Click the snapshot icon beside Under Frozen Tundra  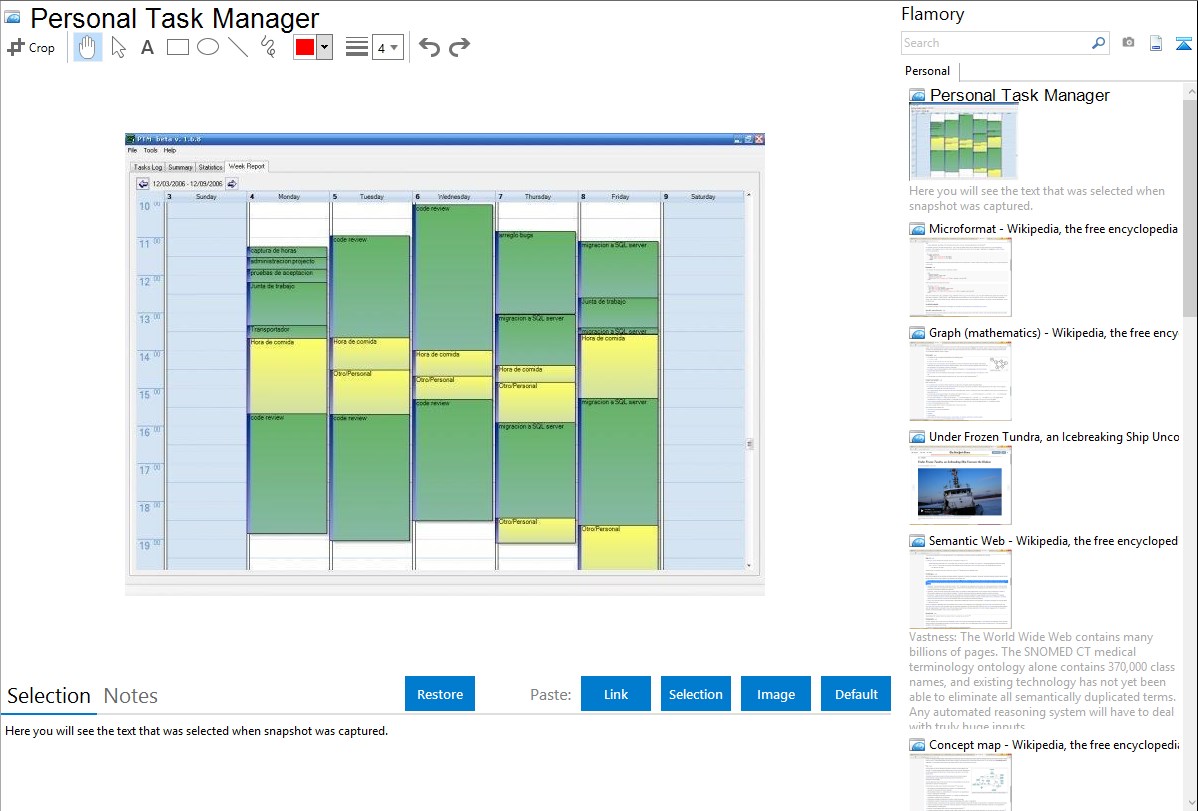point(917,437)
